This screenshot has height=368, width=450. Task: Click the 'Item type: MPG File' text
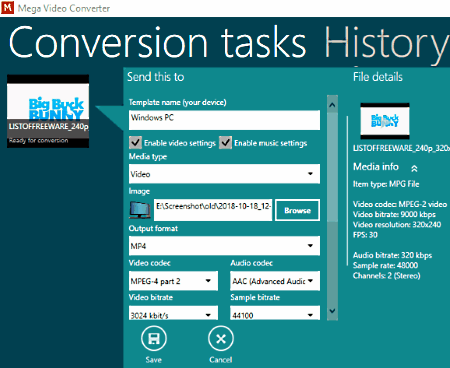(386, 184)
